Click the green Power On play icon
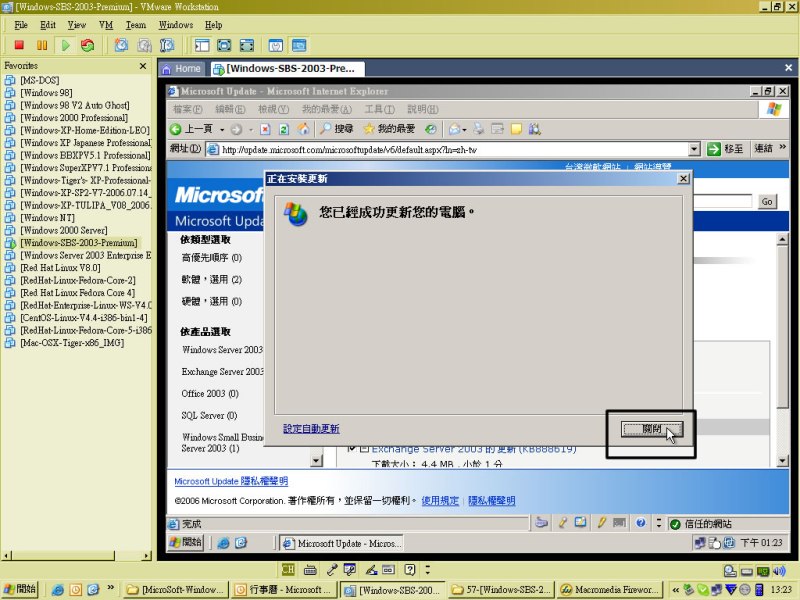 (x=65, y=45)
